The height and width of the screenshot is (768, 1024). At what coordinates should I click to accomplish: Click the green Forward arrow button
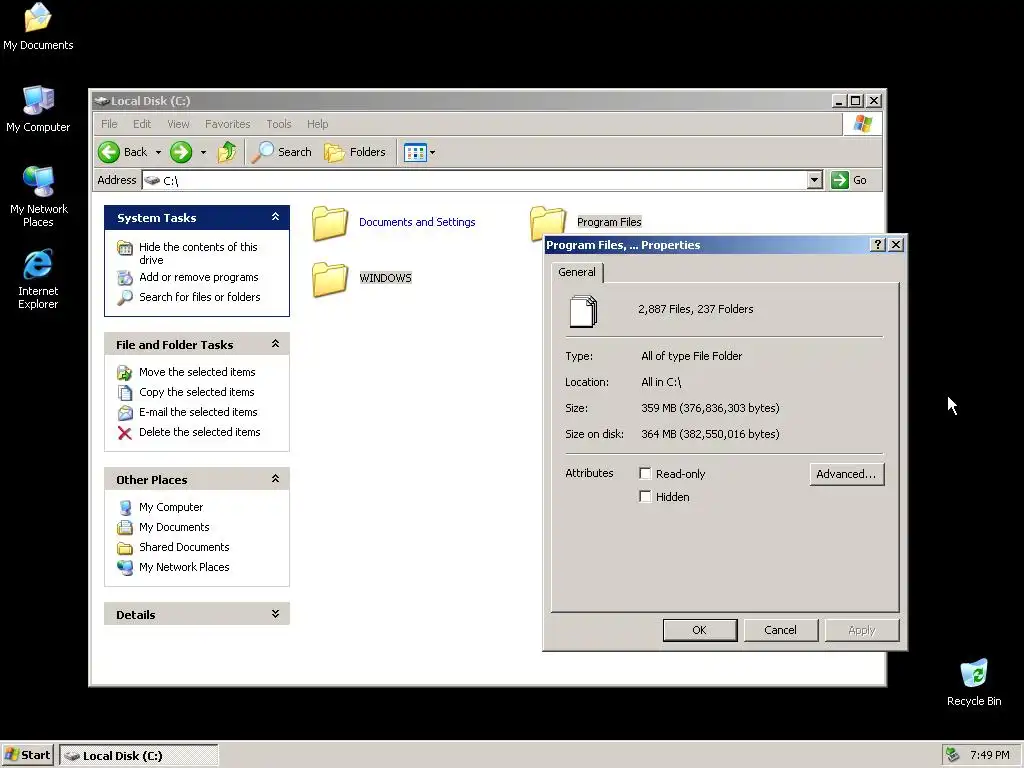coord(181,152)
